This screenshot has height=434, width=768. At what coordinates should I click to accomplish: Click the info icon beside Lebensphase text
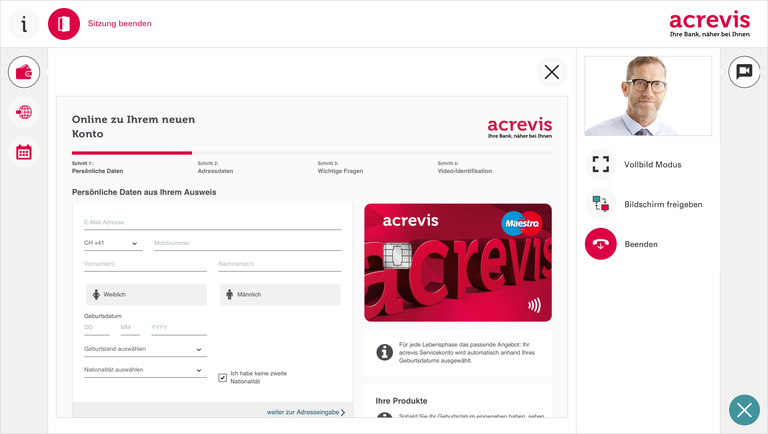click(384, 352)
